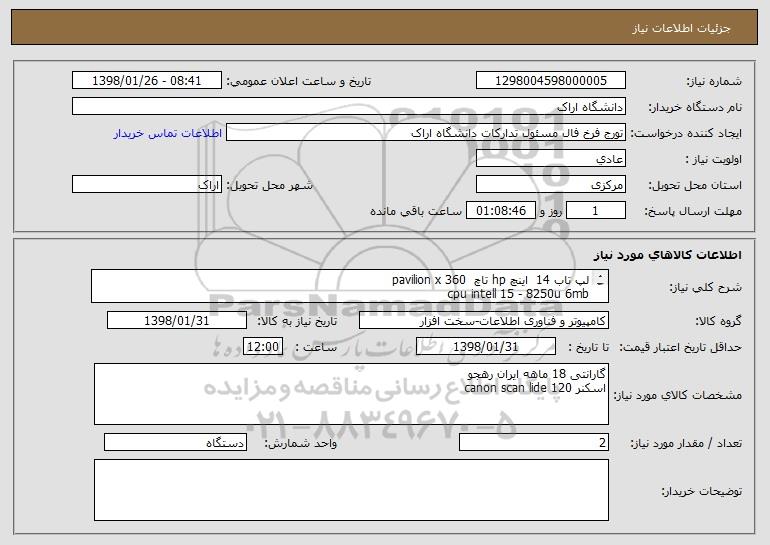The height and width of the screenshot is (545, 770).
Task: Click the label اولویت نیاز
Action: [x=714, y=160]
